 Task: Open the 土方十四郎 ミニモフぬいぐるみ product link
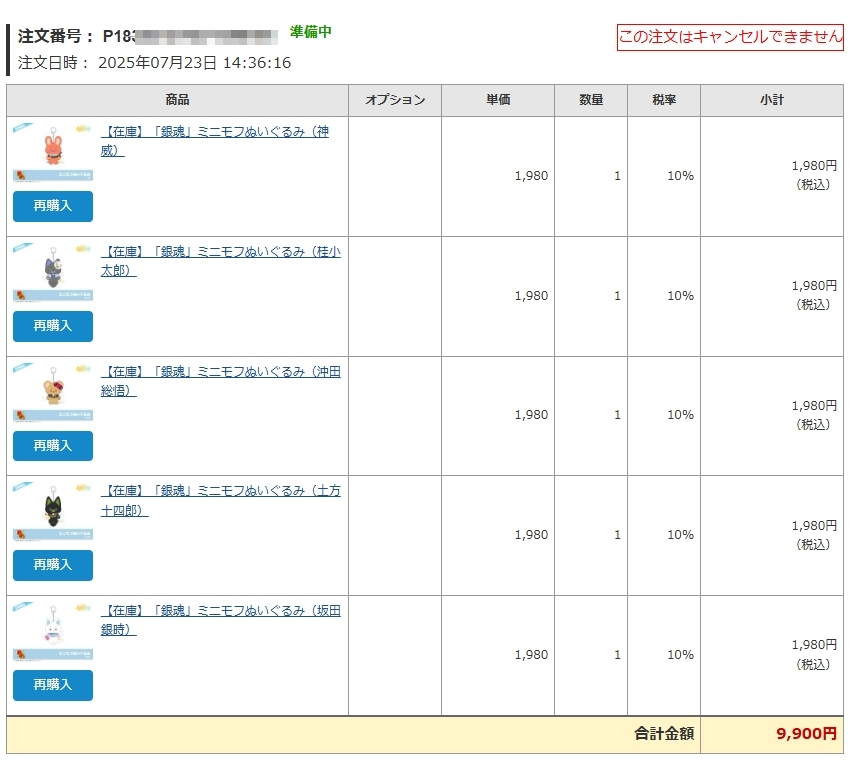click(221, 500)
